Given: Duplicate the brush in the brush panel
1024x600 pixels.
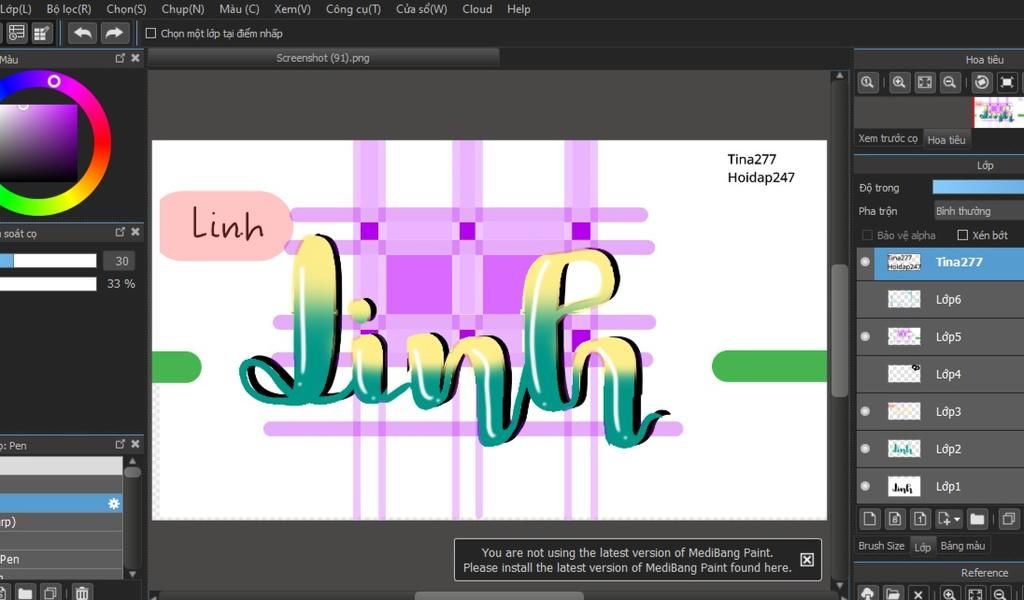Looking at the screenshot, I should 50,592.
